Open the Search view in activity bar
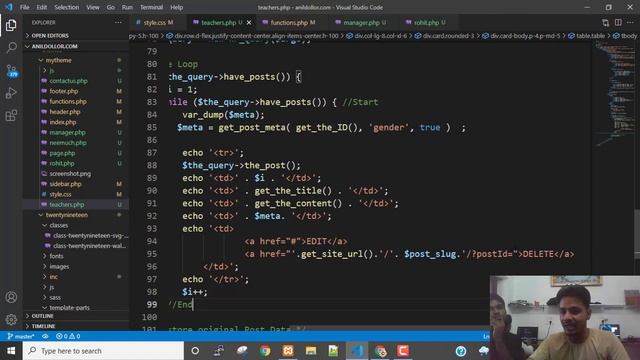 coord(11,47)
